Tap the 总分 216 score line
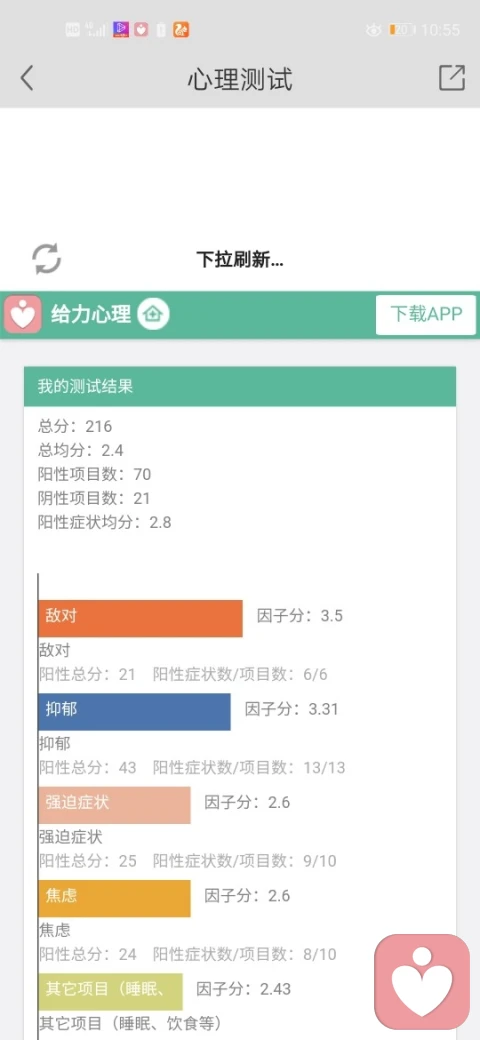 (75, 426)
